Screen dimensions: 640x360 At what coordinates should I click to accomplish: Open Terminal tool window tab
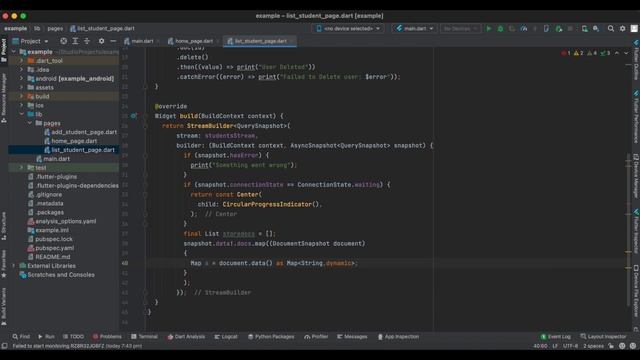point(144,337)
